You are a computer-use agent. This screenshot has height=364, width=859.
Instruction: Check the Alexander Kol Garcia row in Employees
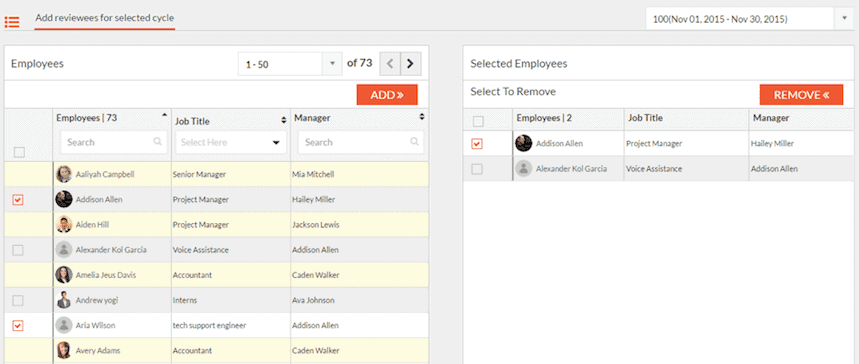[x=18, y=250]
